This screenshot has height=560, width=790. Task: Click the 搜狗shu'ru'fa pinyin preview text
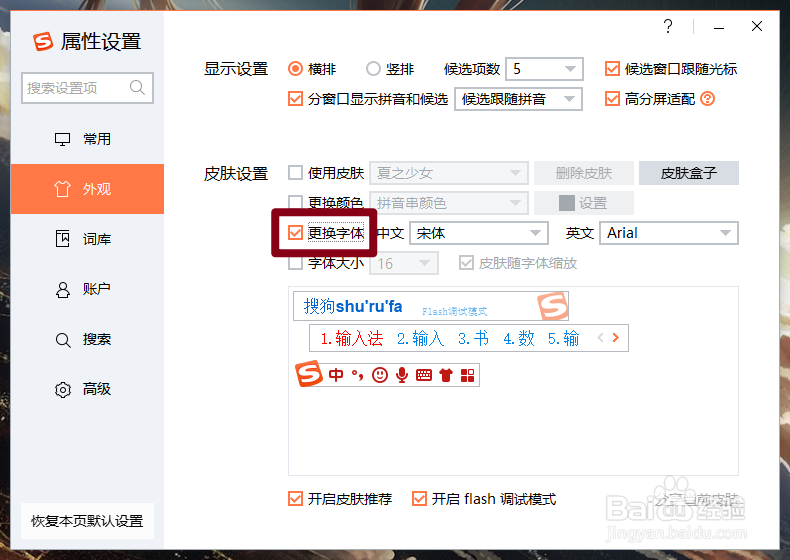[x=353, y=306]
